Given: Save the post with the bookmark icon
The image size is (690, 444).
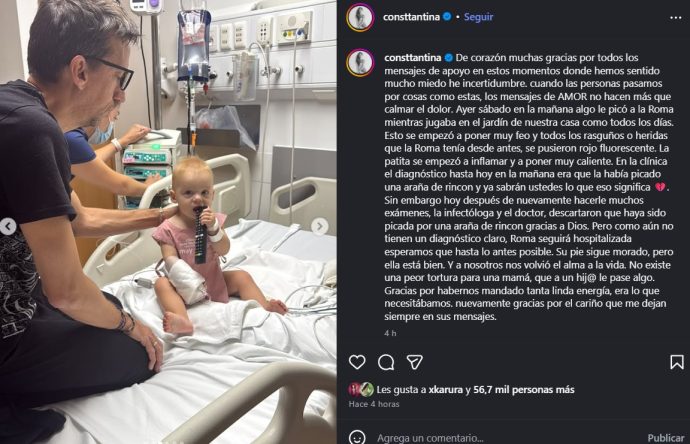Looking at the screenshot, I should [677, 362].
